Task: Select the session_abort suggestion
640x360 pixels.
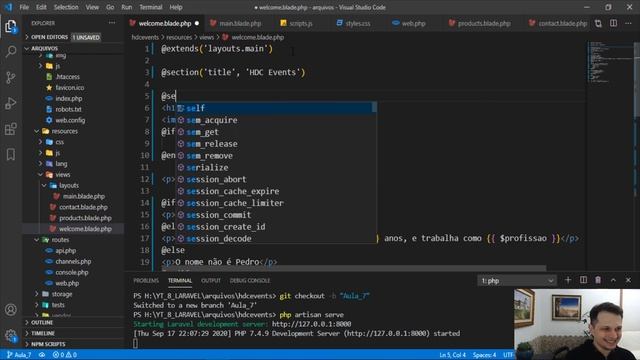Action: click(x=276, y=179)
